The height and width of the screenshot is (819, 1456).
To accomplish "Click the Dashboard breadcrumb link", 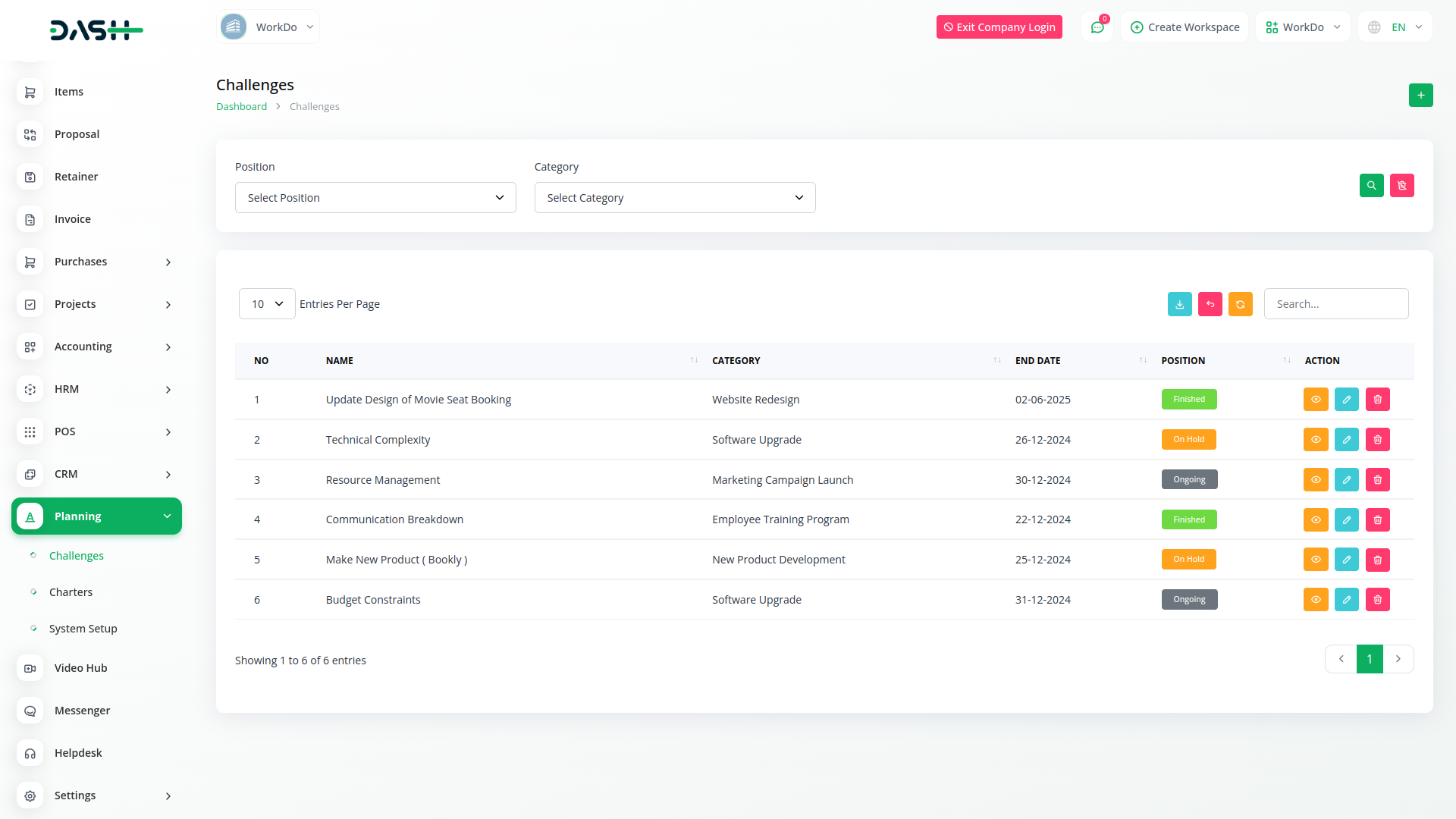I will click(x=241, y=107).
